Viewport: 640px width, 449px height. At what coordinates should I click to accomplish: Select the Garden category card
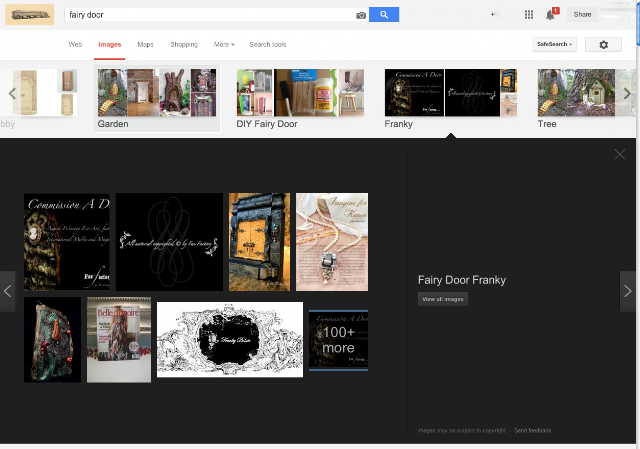click(157, 99)
